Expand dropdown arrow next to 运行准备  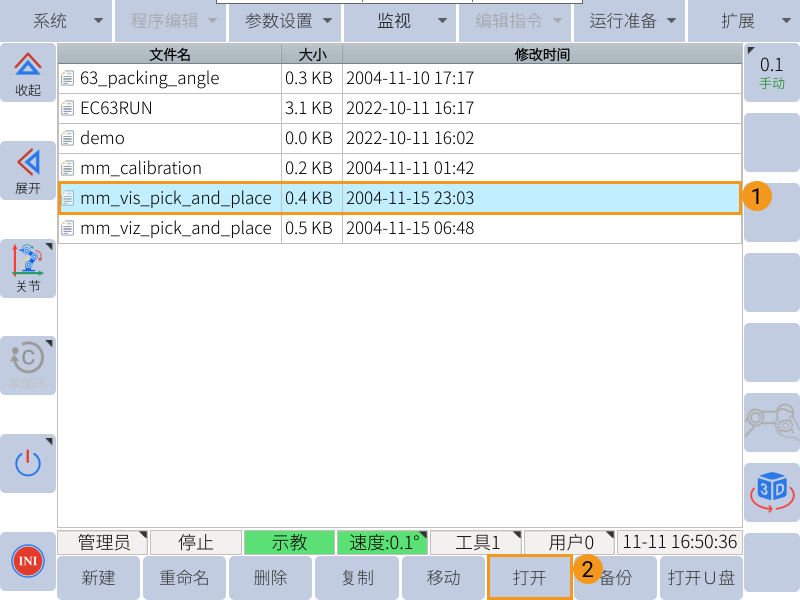[x=672, y=21]
